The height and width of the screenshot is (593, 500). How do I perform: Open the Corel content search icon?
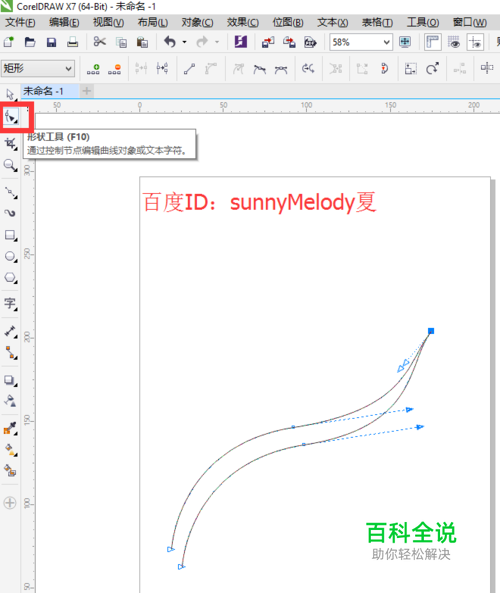(241, 42)
